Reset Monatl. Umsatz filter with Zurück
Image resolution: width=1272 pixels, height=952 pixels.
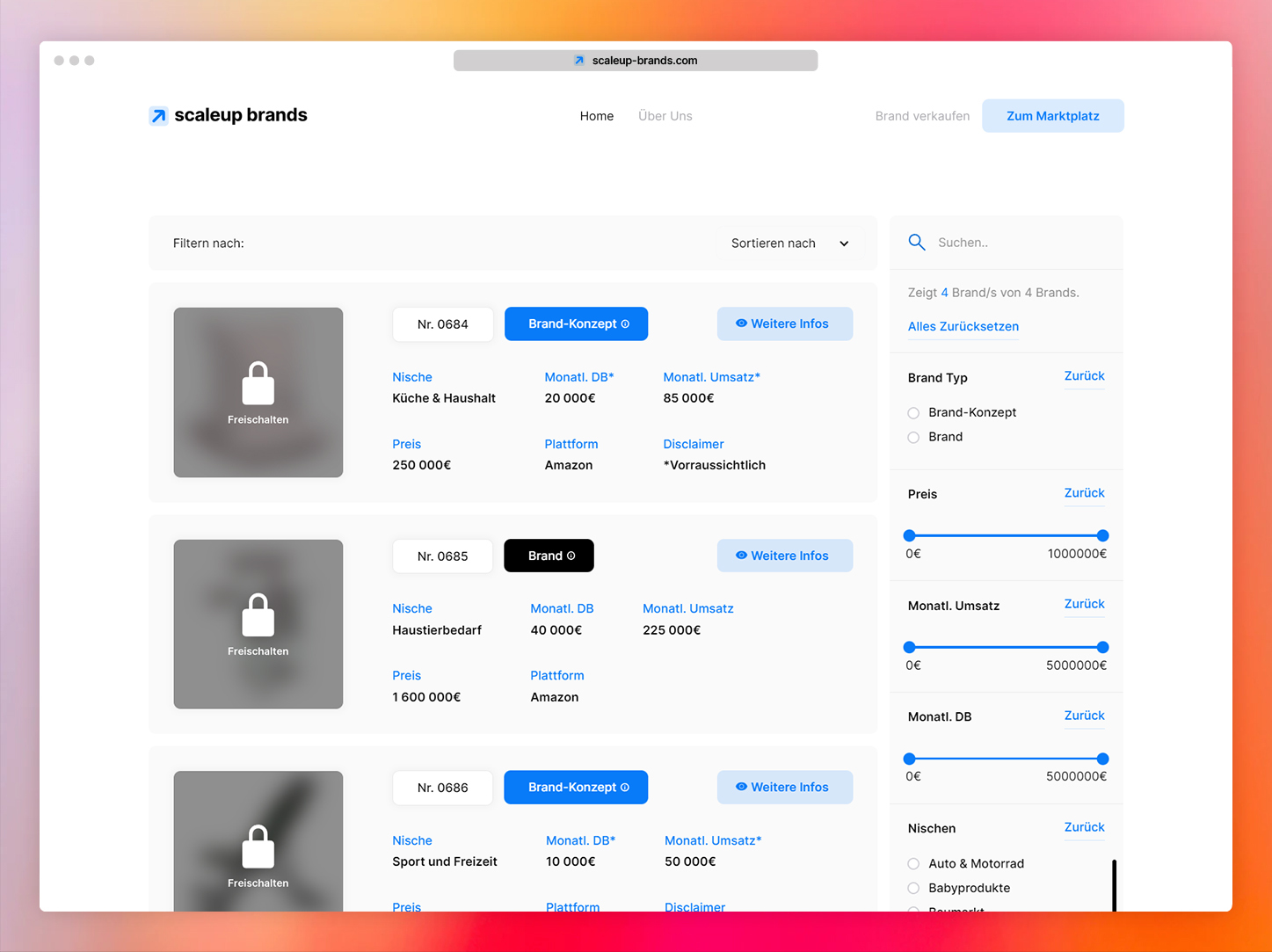point(1085,604)
